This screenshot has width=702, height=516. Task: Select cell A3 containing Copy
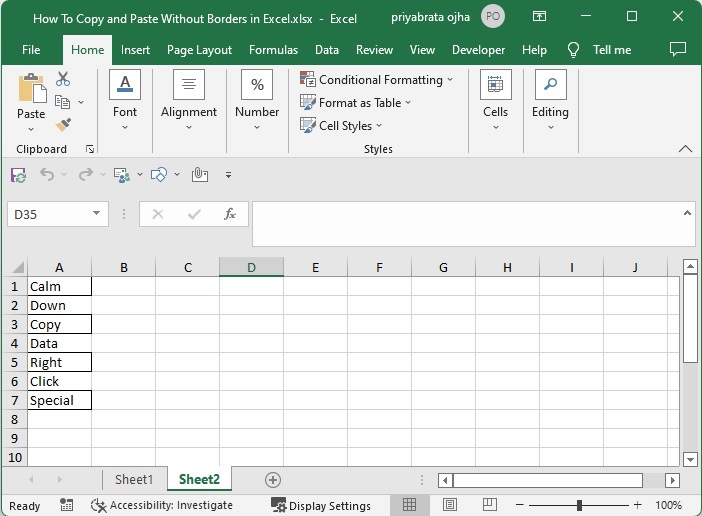click(x=59, y=324)
